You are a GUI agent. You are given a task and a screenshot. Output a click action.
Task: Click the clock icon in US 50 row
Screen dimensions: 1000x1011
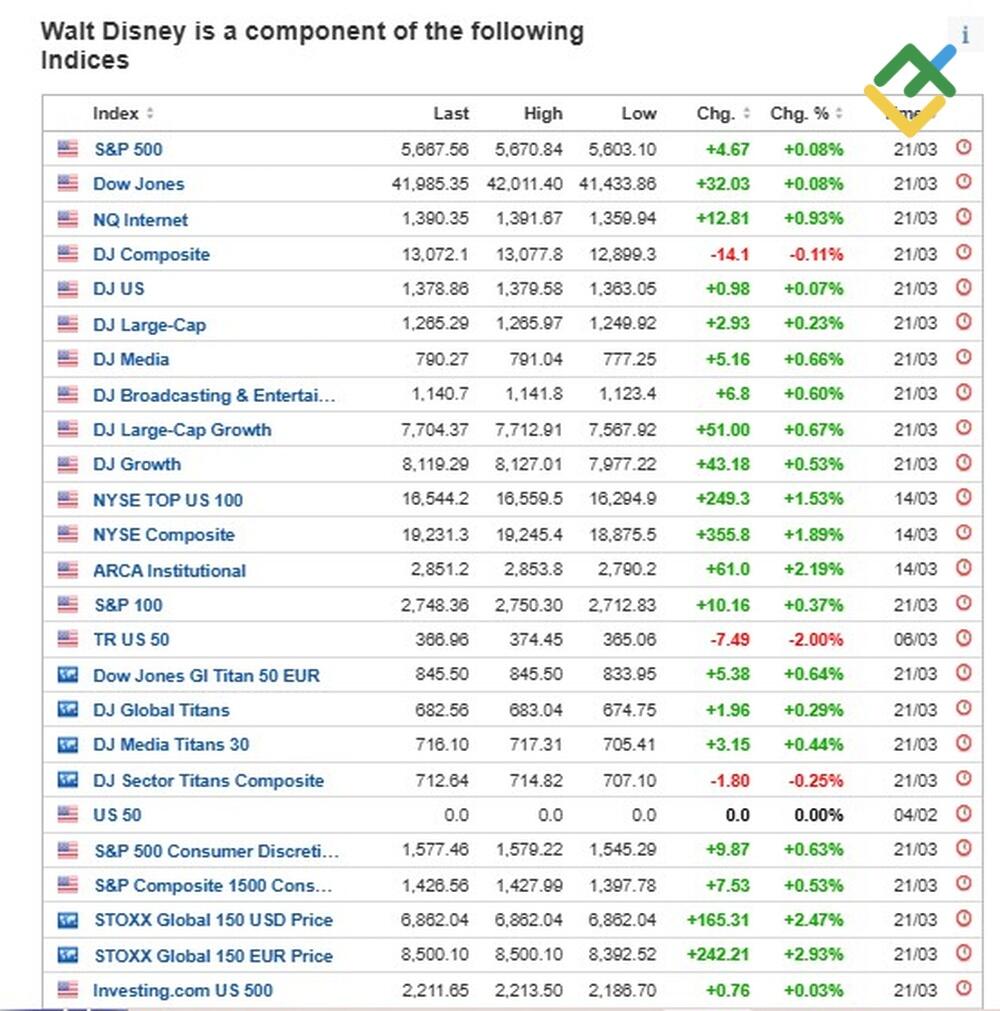click(x=963, y=813)
